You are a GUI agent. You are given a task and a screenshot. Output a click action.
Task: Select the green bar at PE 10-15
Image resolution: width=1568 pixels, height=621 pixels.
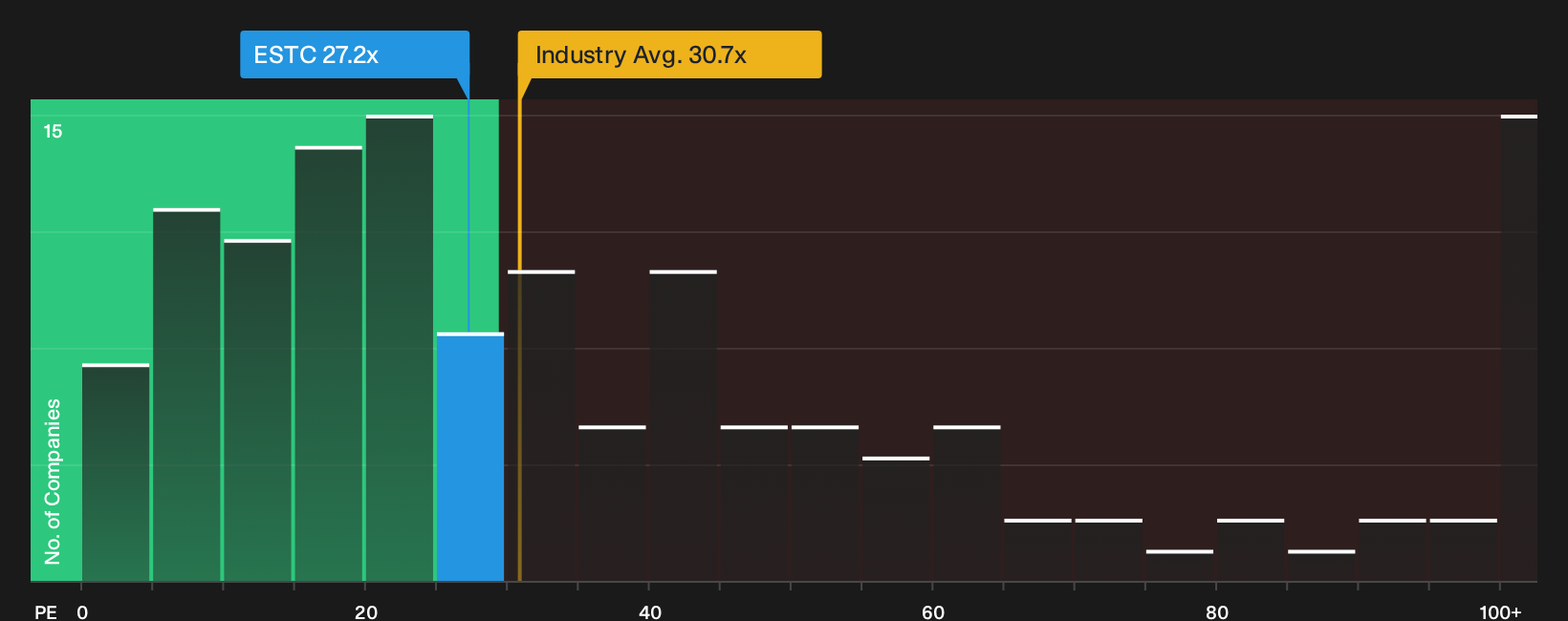257,410
